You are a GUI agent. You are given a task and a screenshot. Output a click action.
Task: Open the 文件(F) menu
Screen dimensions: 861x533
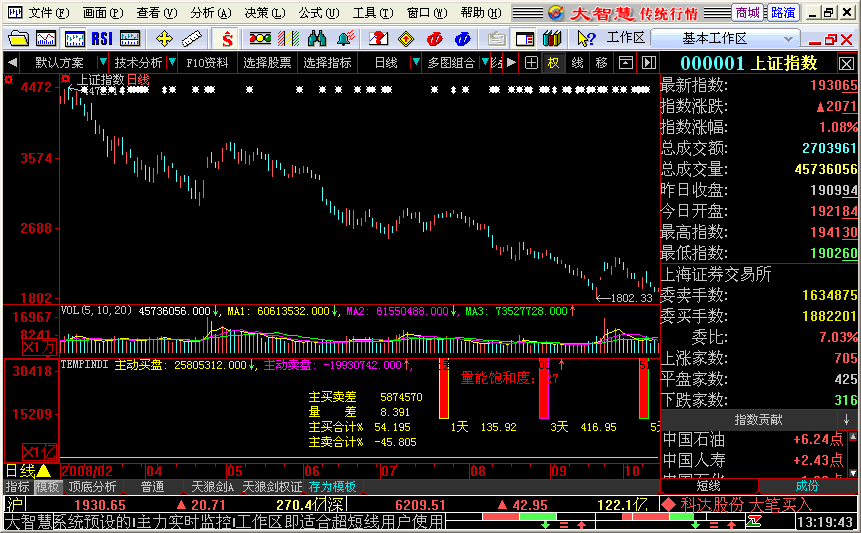(48, 12)
